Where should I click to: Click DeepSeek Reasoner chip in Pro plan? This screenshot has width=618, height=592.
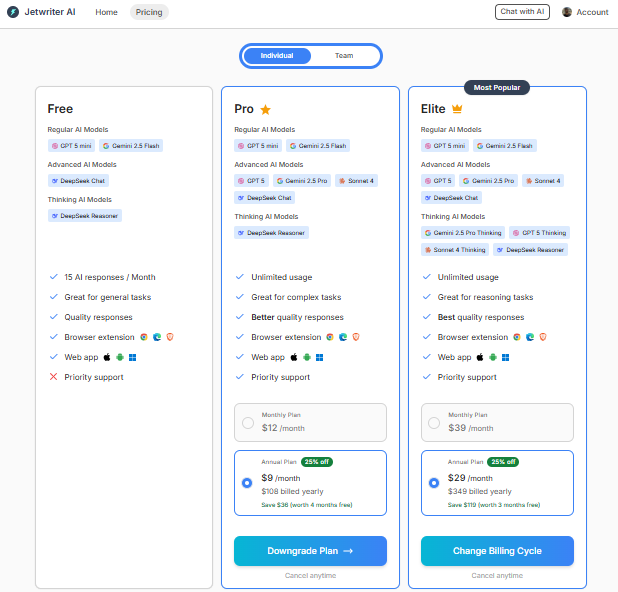[x=272, y=233]
